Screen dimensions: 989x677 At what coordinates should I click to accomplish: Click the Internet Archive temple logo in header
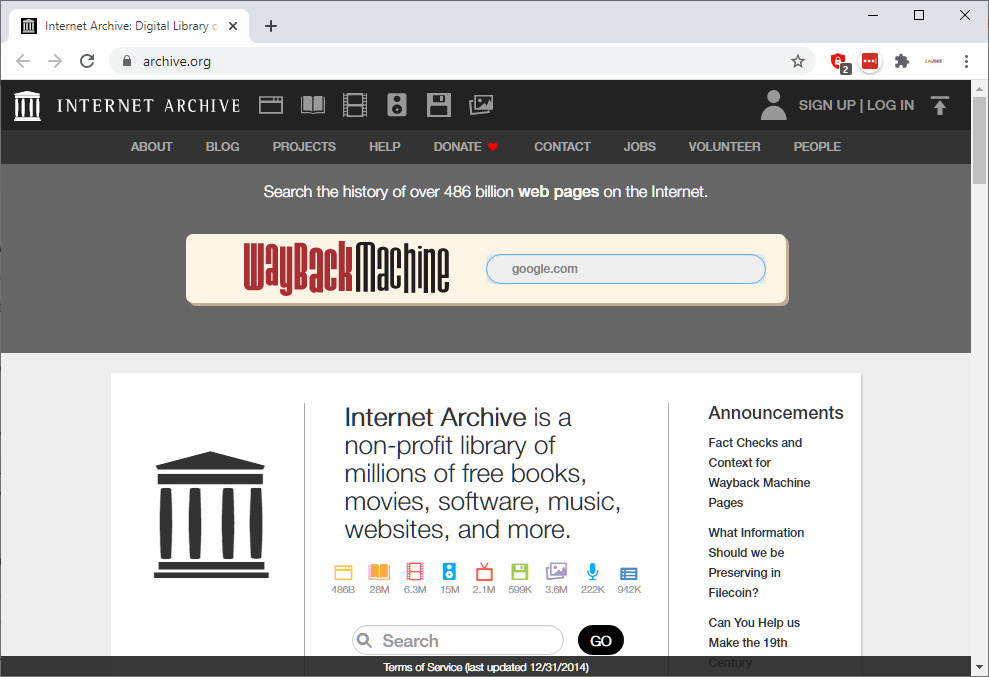tap(27, 105)
